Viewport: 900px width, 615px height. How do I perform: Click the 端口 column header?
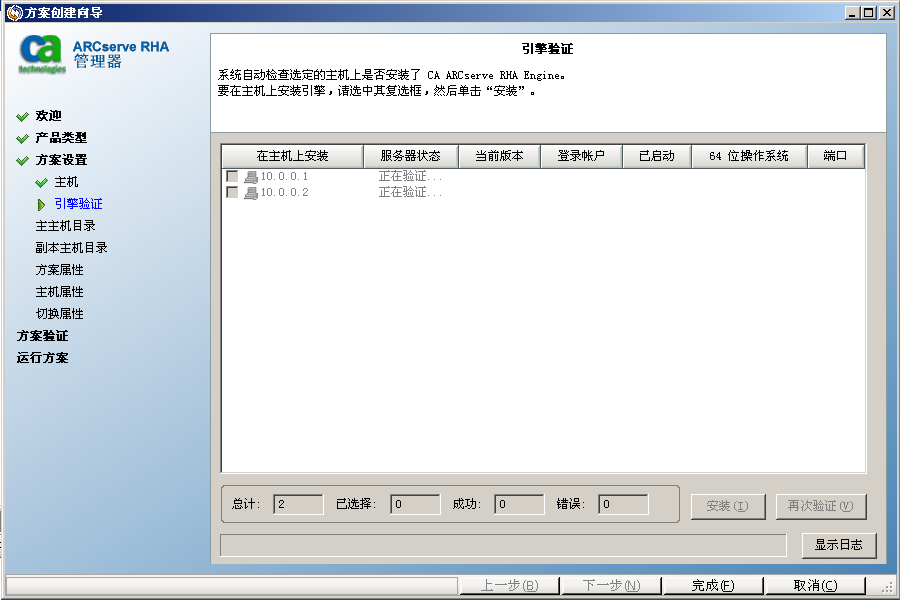click(x=835, y=156)
